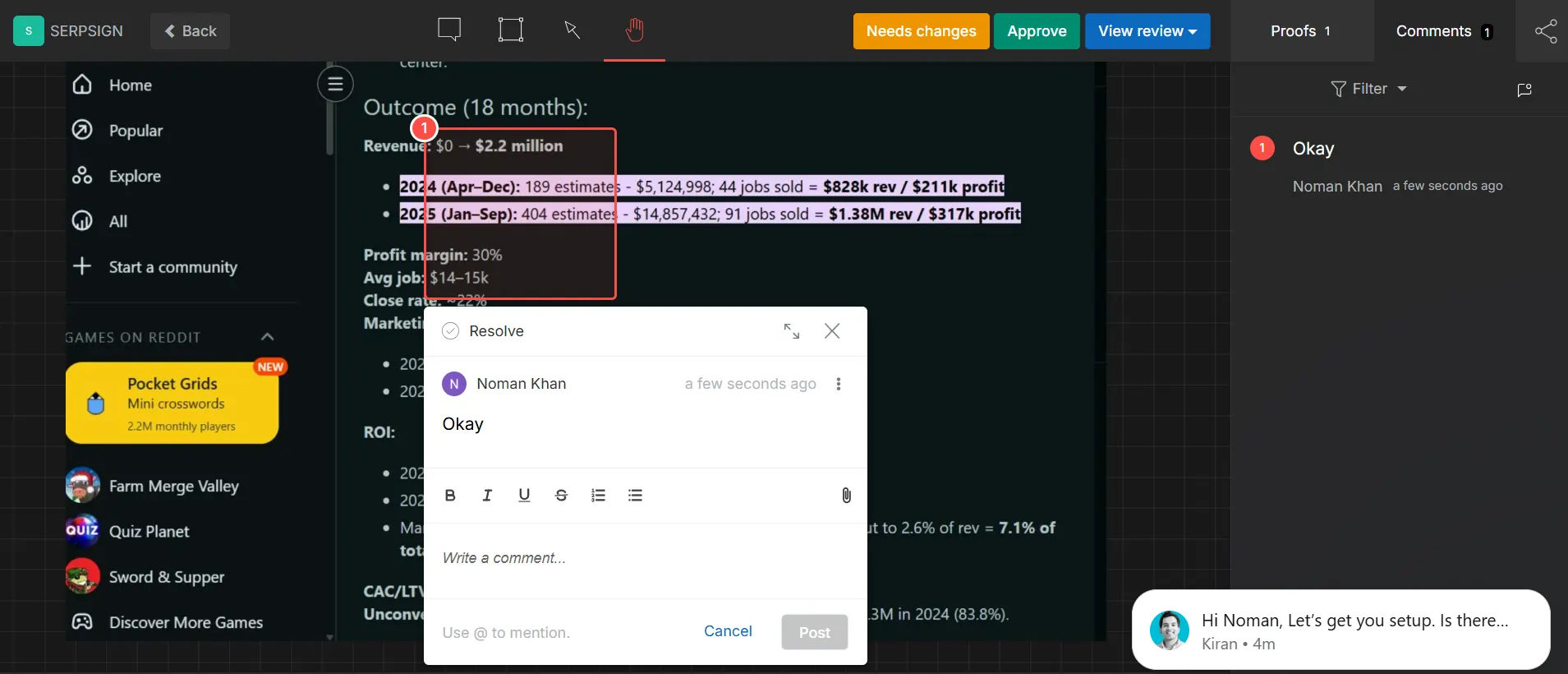
Task: Toggle italic formatting in comment editor
Action: [x=487, y=495]
